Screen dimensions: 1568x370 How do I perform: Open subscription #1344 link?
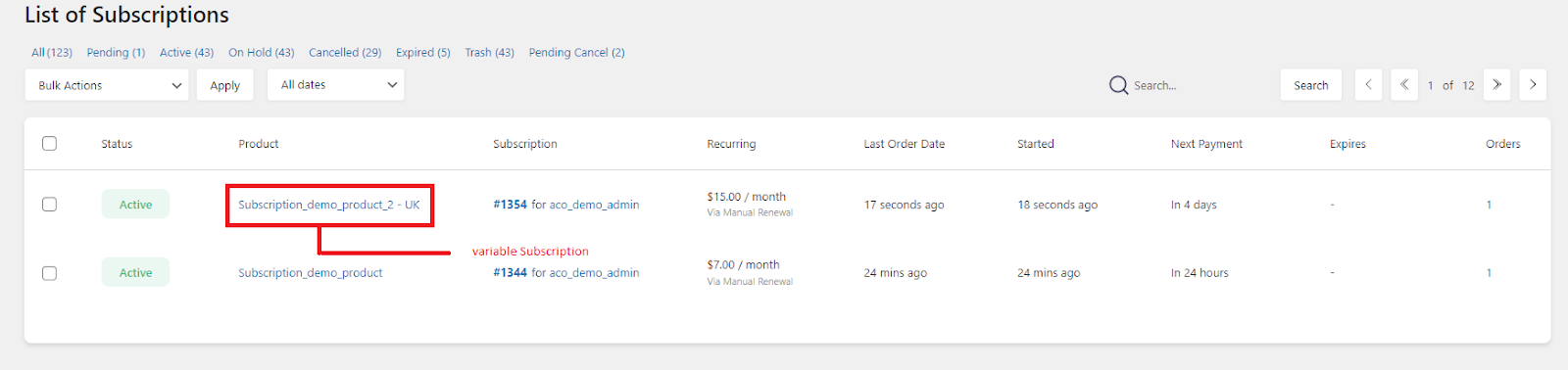(510, 273)
